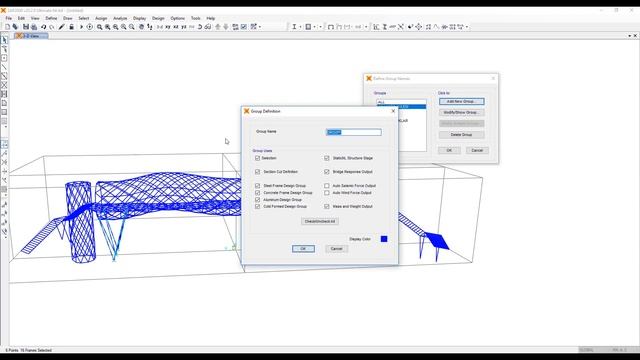
Task: Open the Define menu
Action: (51, 18)
